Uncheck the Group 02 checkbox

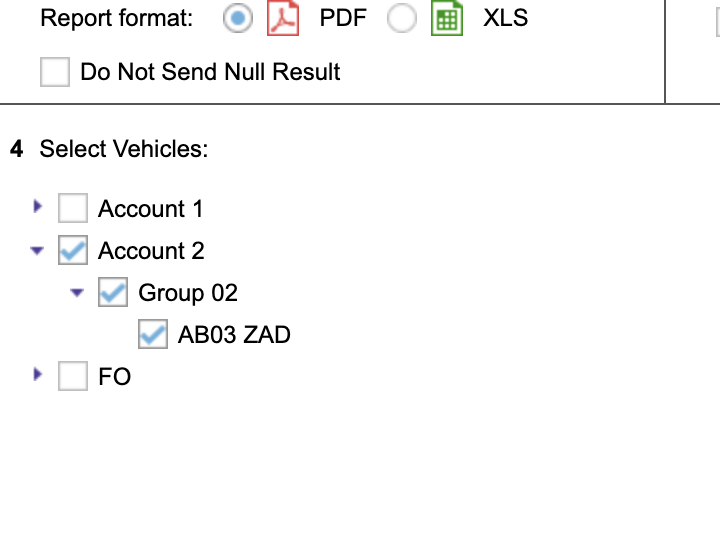pyautogui.click(x=113, y=292)
